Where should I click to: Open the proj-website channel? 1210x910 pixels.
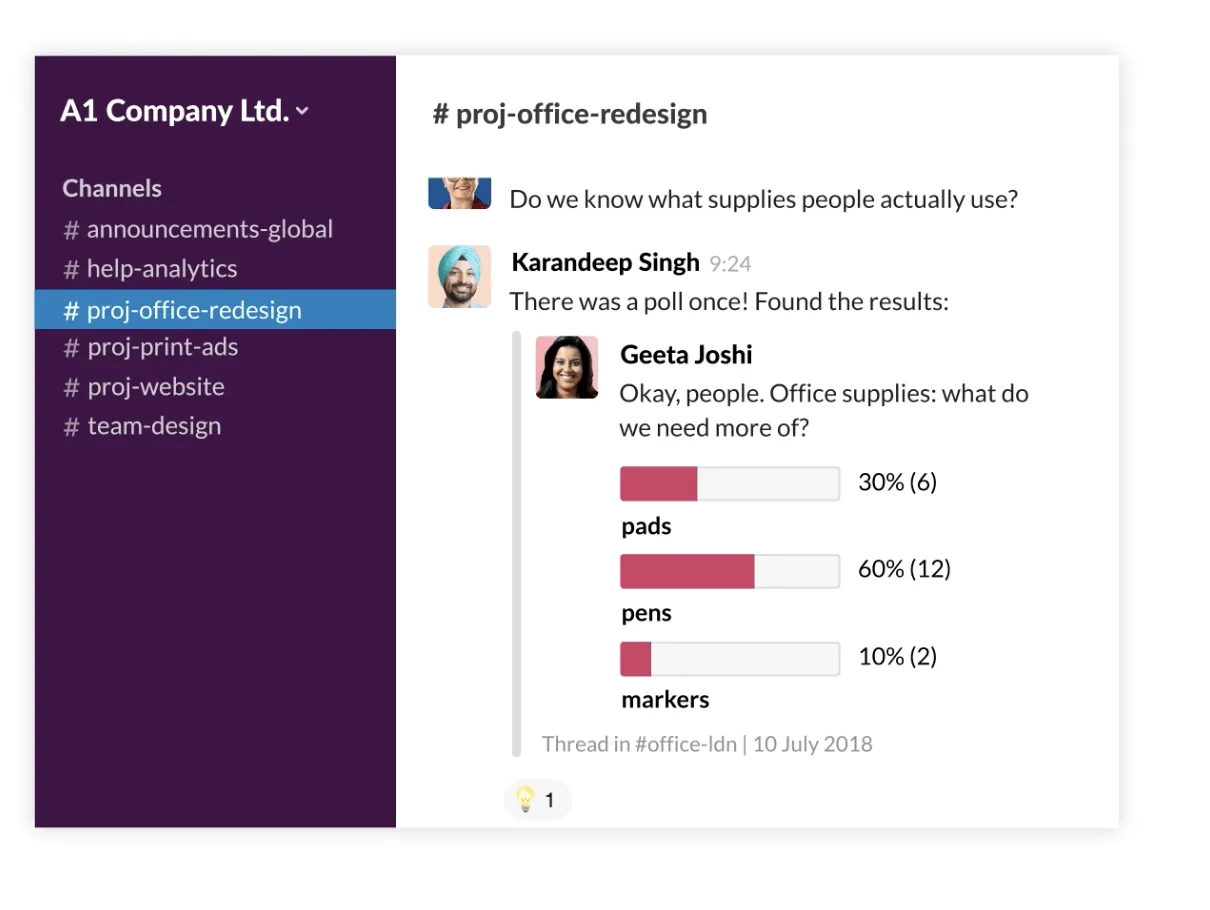click(144, 386)
